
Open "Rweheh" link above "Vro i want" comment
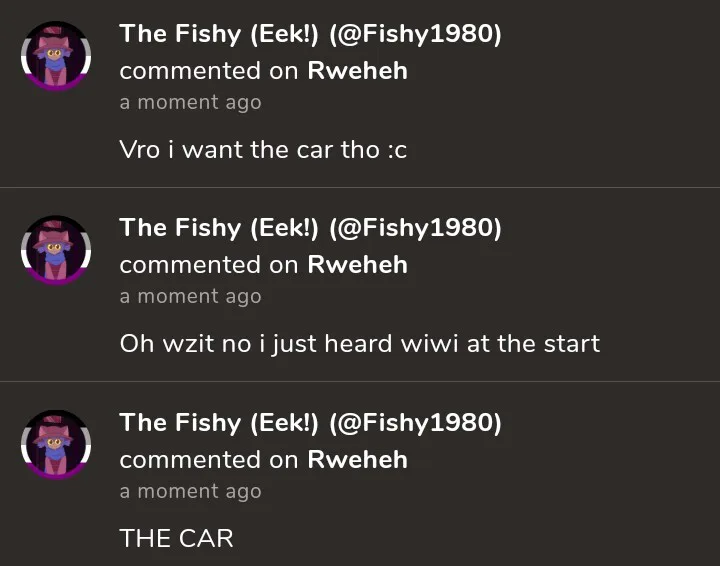357,71
